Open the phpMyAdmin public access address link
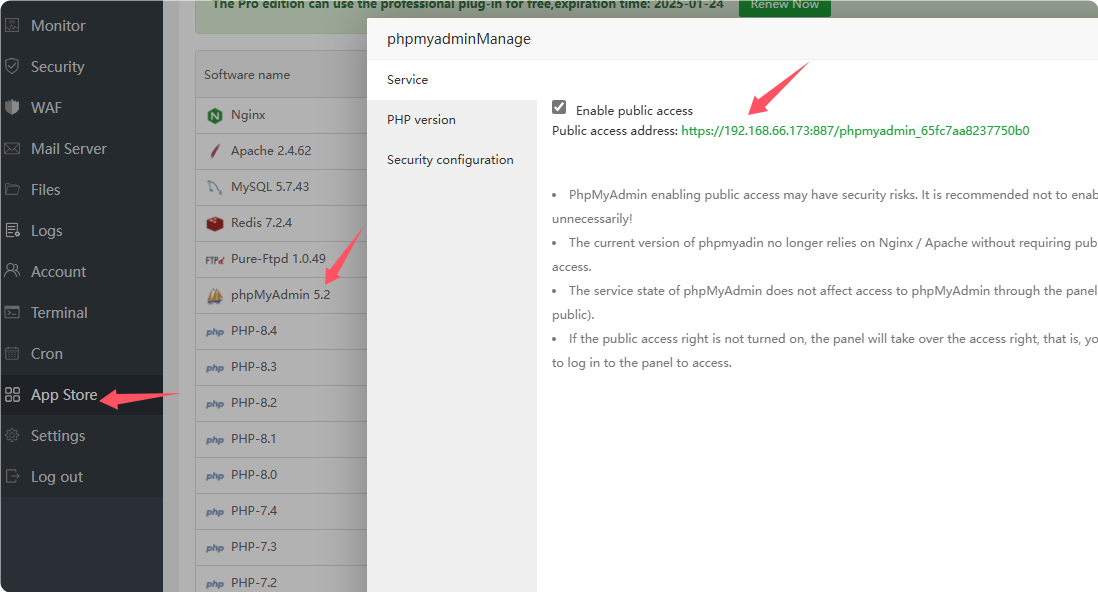The width and height of the screenshot is (1098, 592). tap(855, 130)
